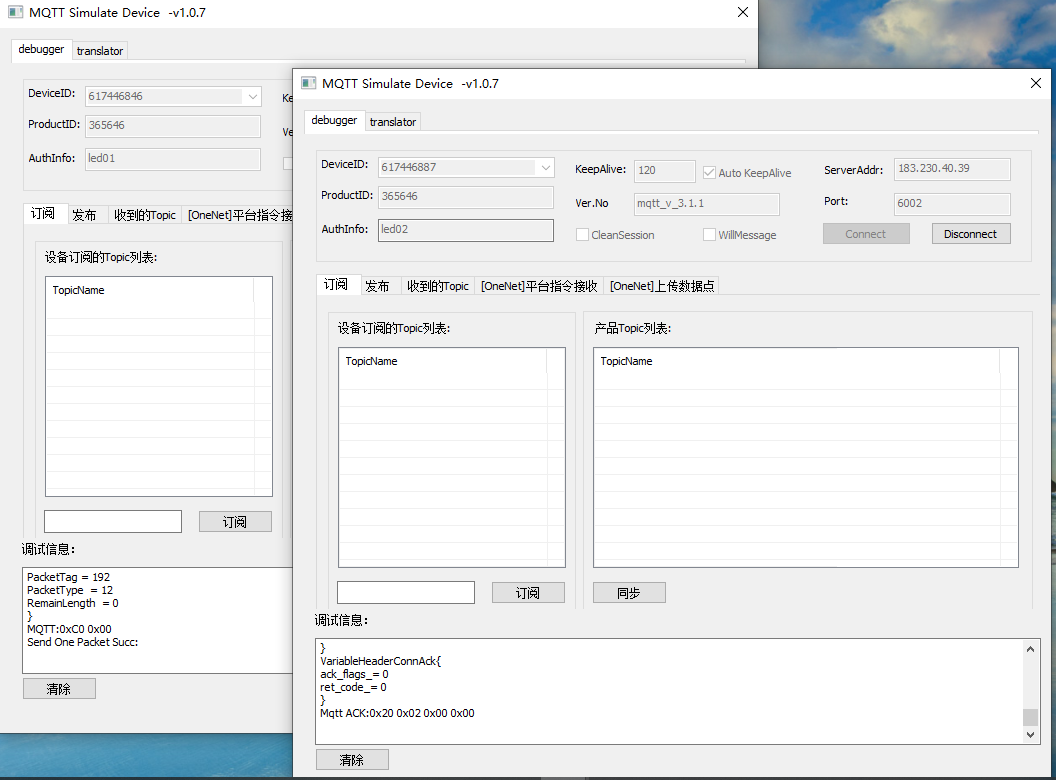Screen dimensions: 1056x780
Task: Click the Port input field showing 6002
Action: pyautogui.click(x=952, y=204)
